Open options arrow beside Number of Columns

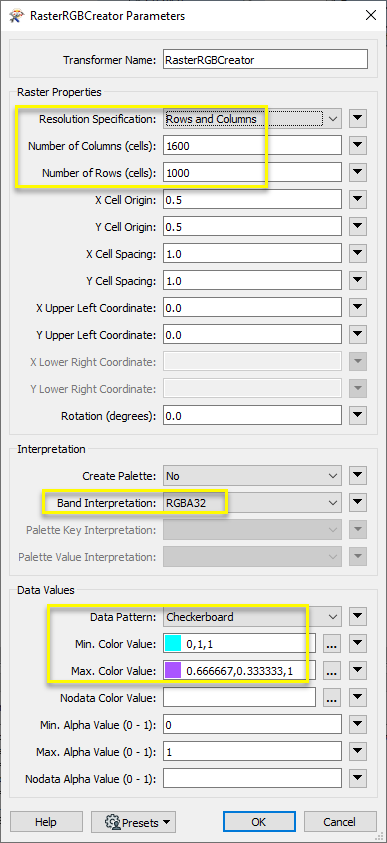pos(358,145)
